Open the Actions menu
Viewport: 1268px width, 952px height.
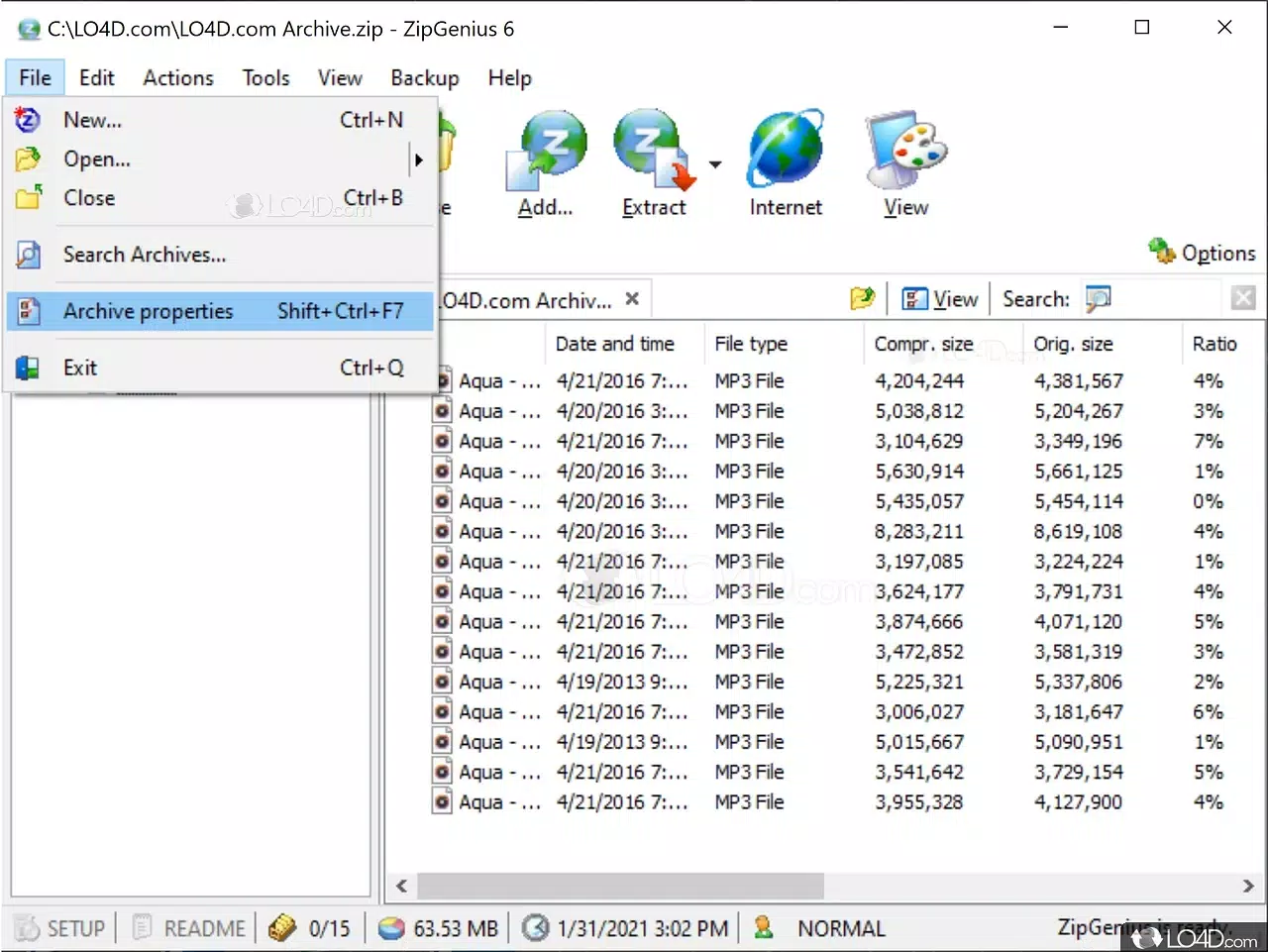coord(178,77)
